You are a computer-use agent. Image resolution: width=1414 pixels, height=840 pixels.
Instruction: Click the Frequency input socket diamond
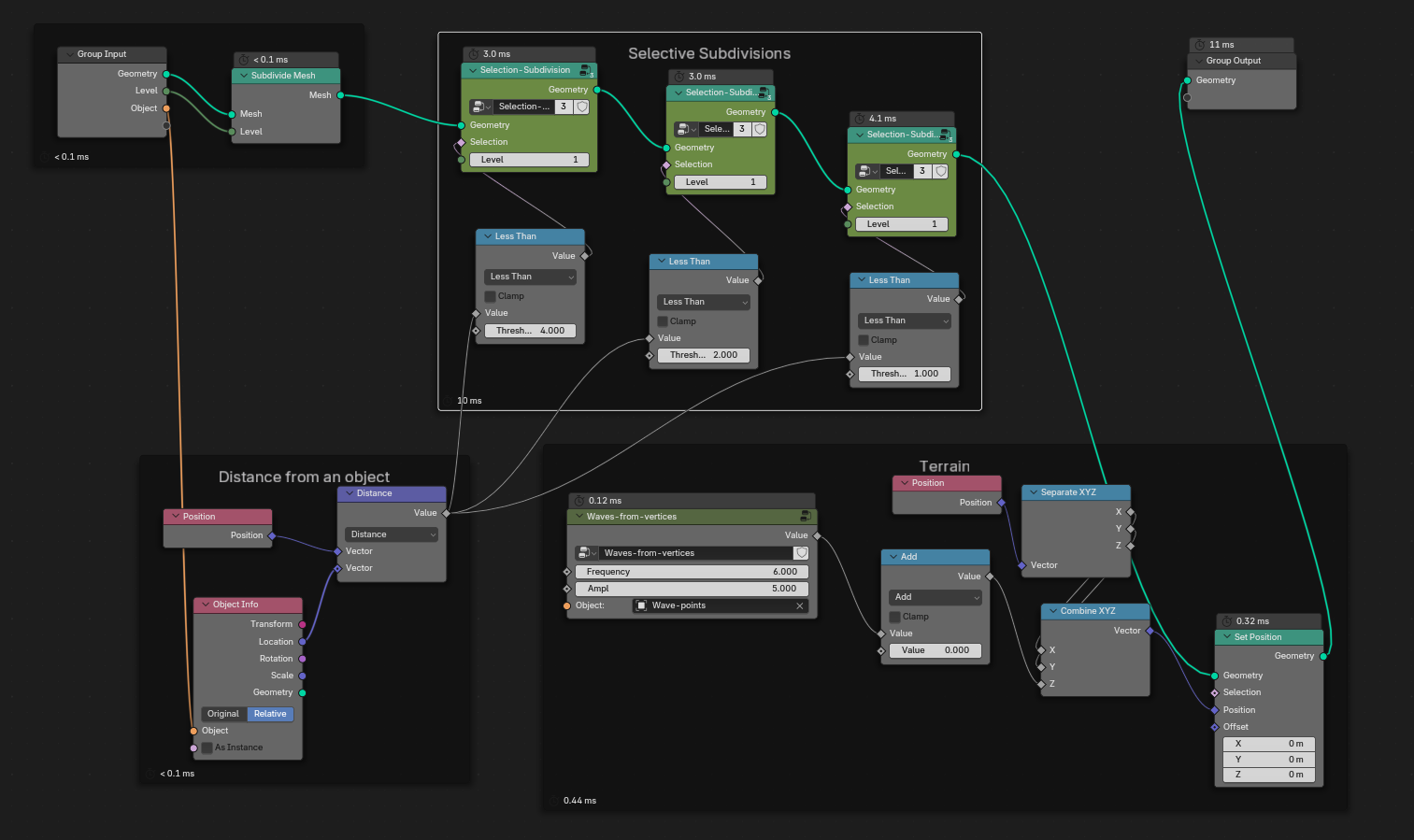click(x=566, y=572)
